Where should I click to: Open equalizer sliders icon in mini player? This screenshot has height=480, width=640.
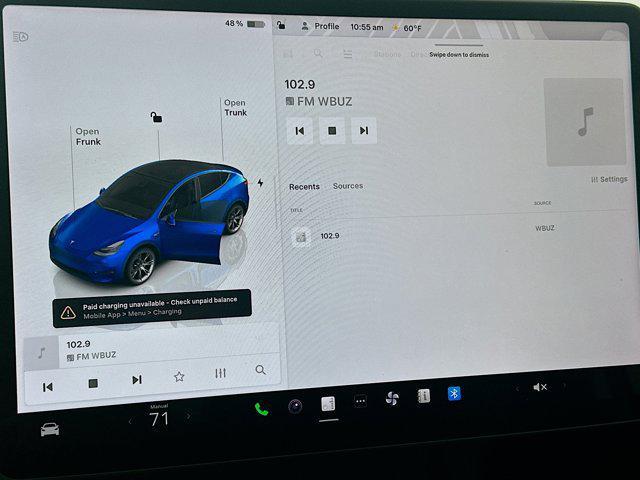pos(220,373)
